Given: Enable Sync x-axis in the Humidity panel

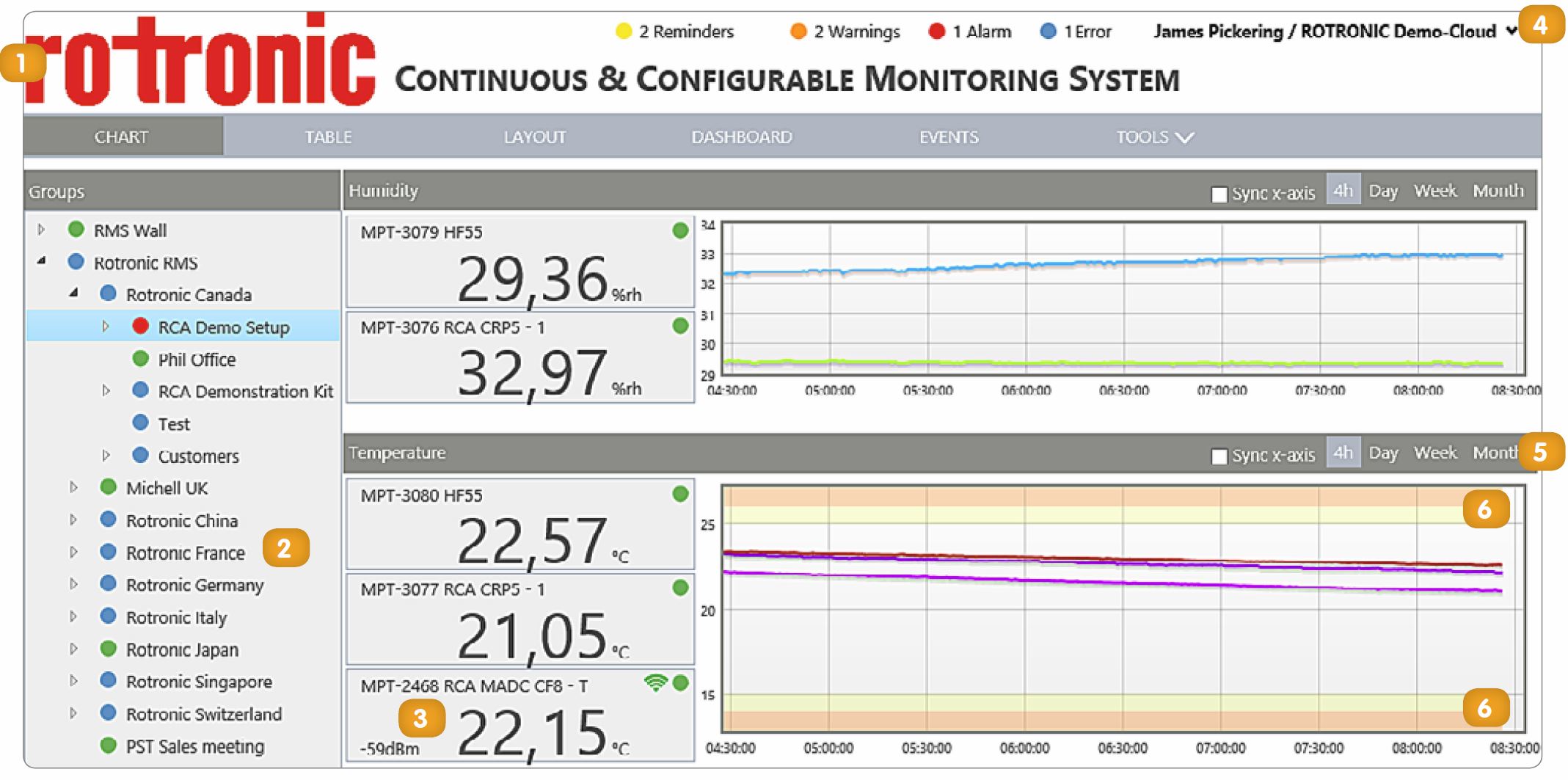Looking at the screenshot, I should tap(1219, 194).
